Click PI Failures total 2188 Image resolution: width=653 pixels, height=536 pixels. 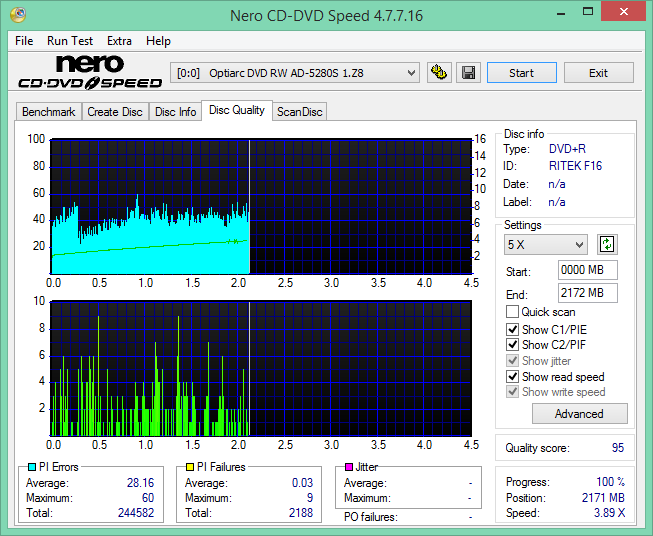(301, 513)
